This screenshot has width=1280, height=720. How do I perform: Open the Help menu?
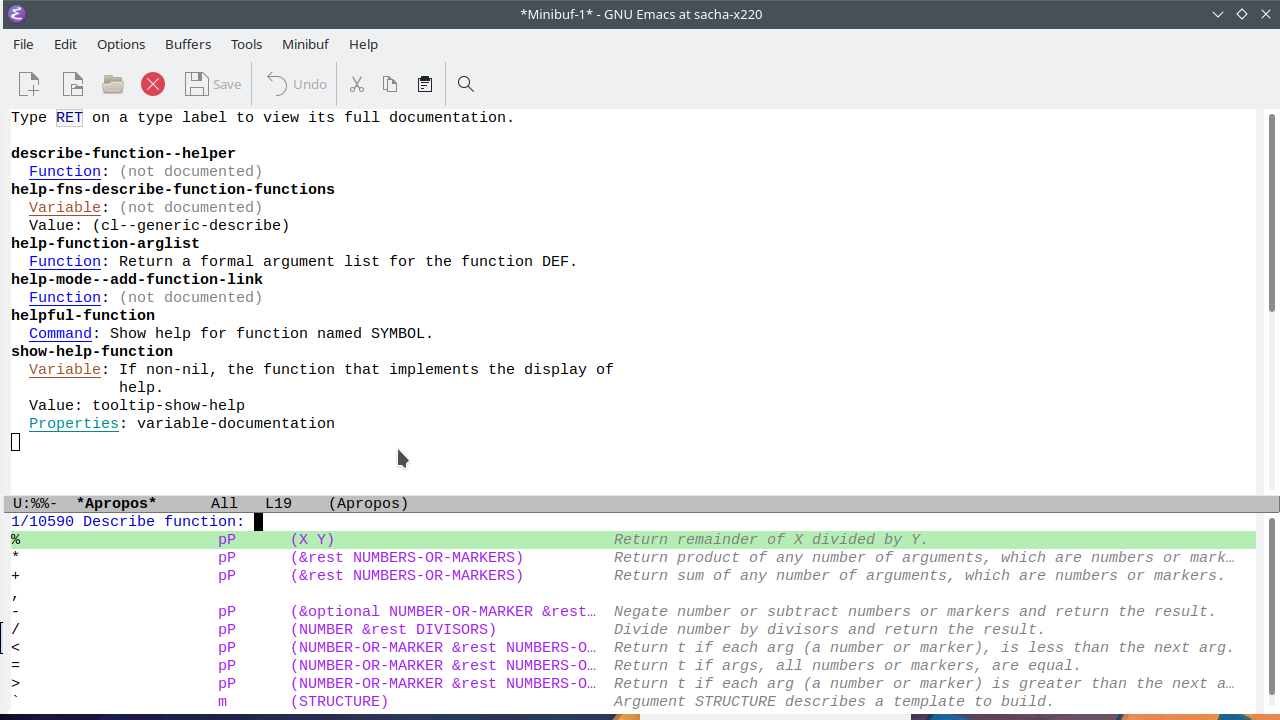coord(363,44)
